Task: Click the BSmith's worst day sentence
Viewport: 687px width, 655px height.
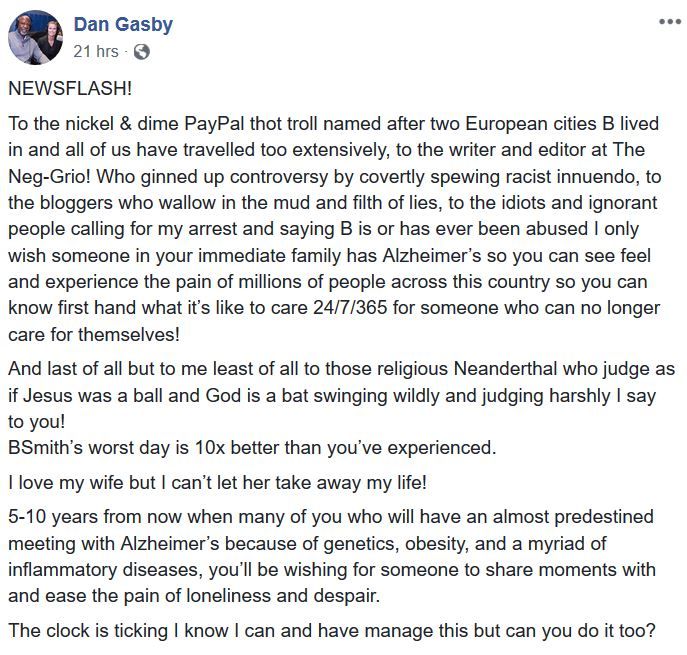Action: pyautogui.click(x=252, y=448)
